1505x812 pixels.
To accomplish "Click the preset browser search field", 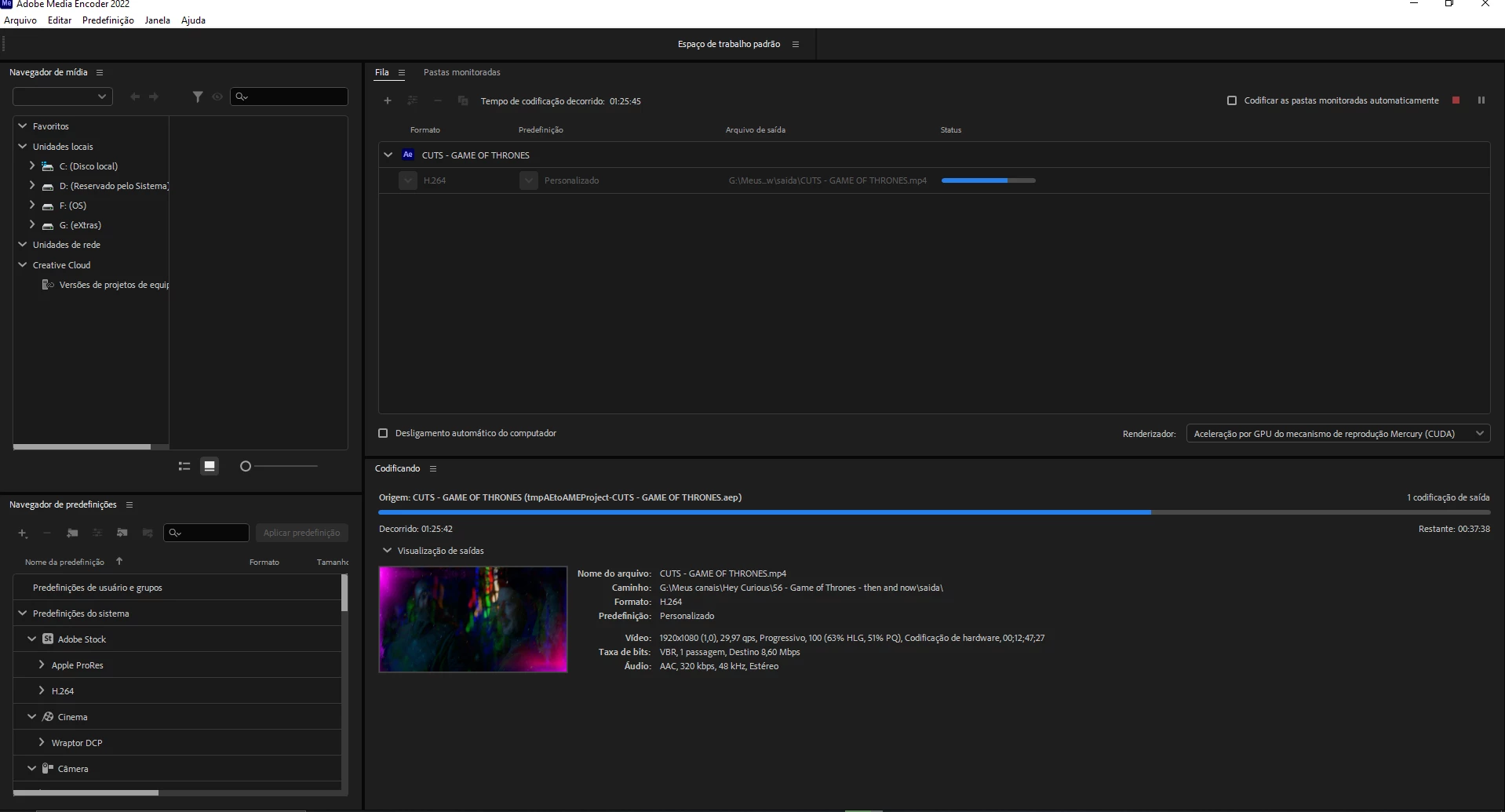I will tap(206, 533).
